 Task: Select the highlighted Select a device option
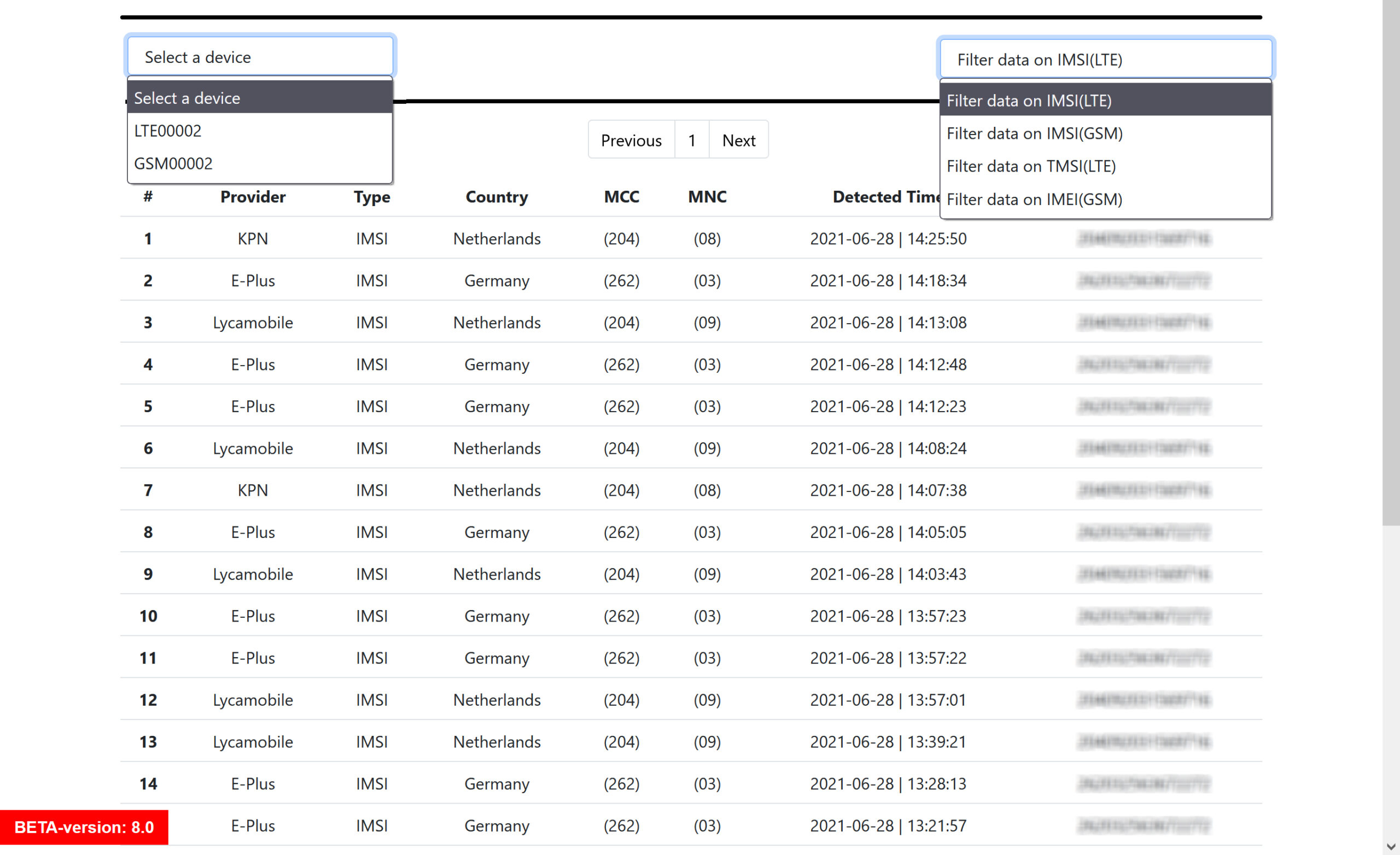[x=260, y=98]
